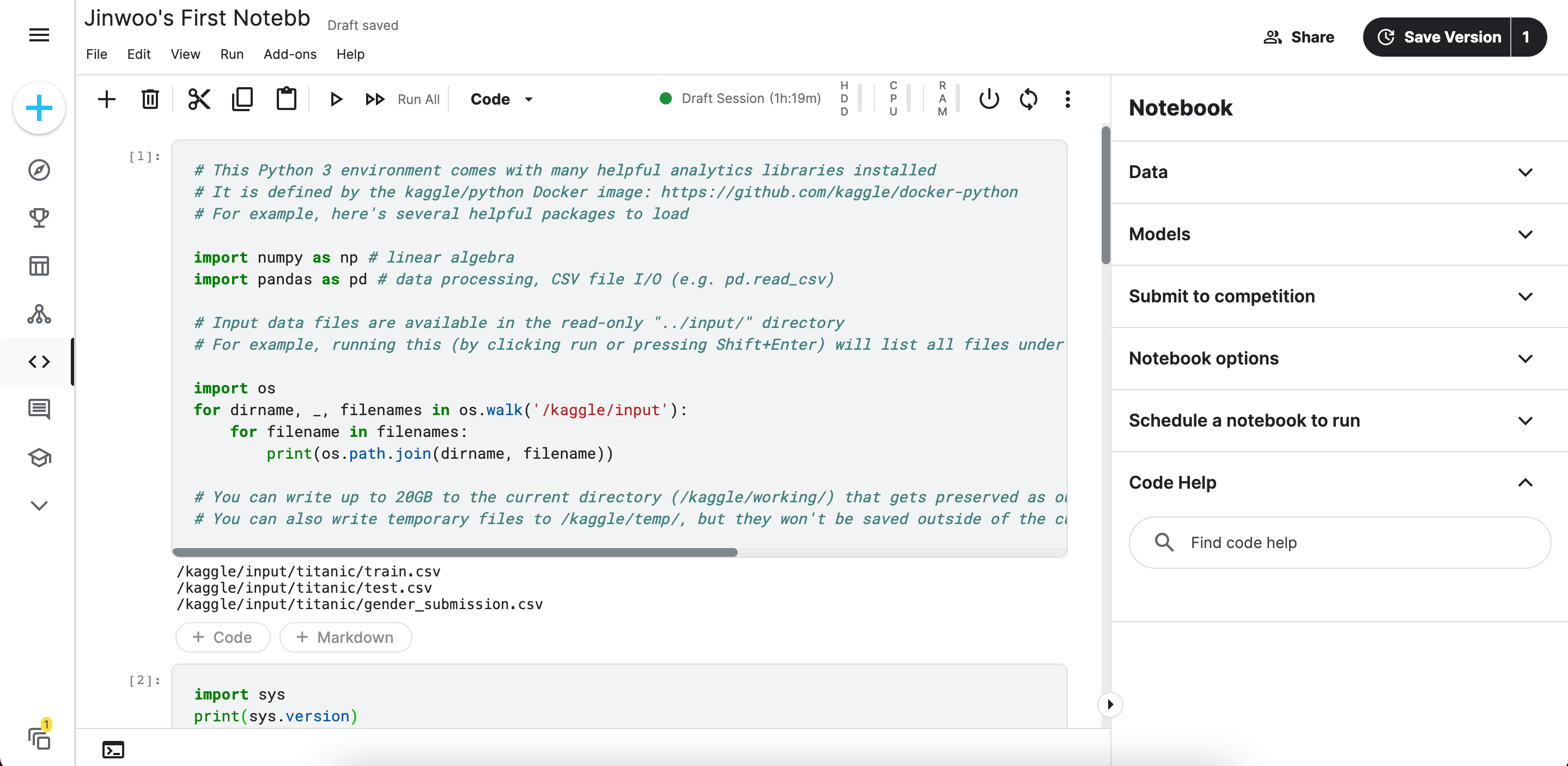Image resolution: width=1568 pixels, height=766 pixels.
Task: Cut the cell using scissors icon
Action: [x=199, y=99]
